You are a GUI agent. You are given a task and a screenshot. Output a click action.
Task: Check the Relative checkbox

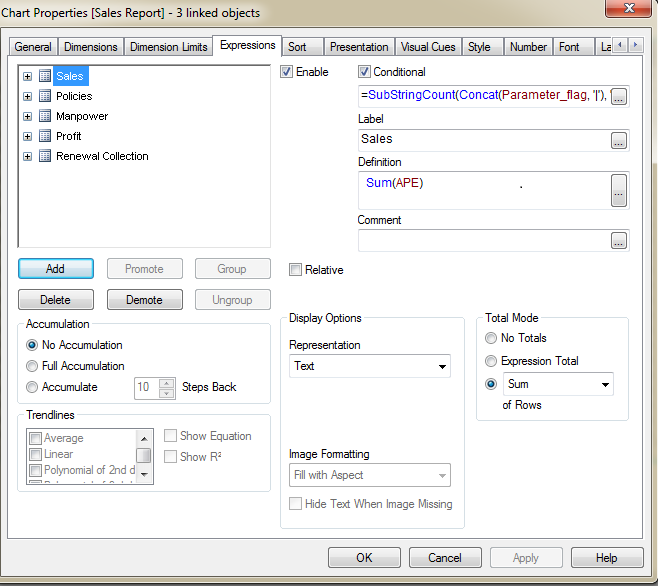(x=295, y=270)
